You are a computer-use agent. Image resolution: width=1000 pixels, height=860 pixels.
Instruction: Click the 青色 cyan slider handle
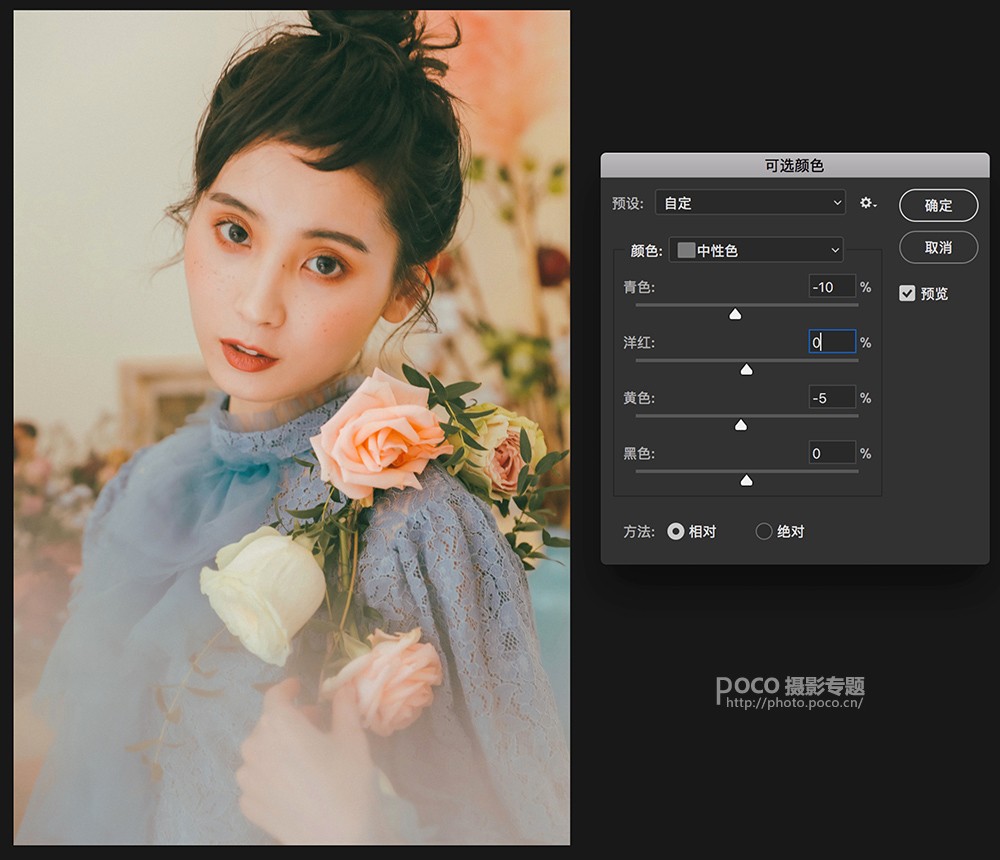(x=735, y=314)
